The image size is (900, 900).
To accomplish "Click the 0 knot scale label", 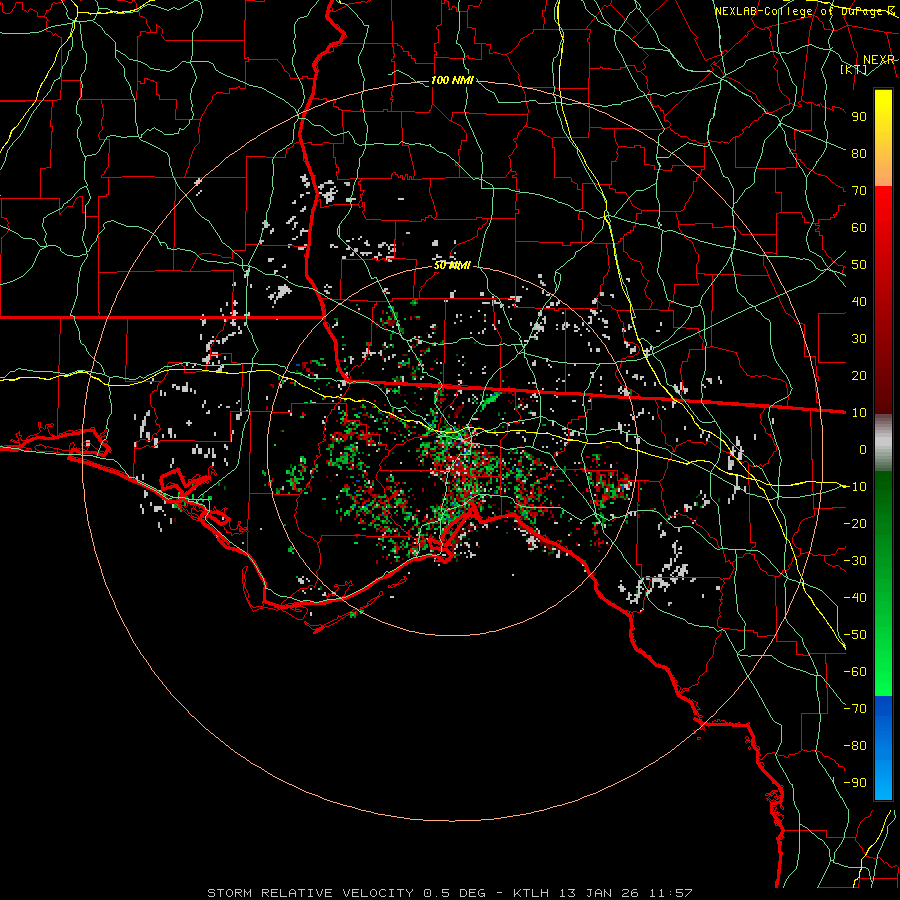I will [863, 449].
